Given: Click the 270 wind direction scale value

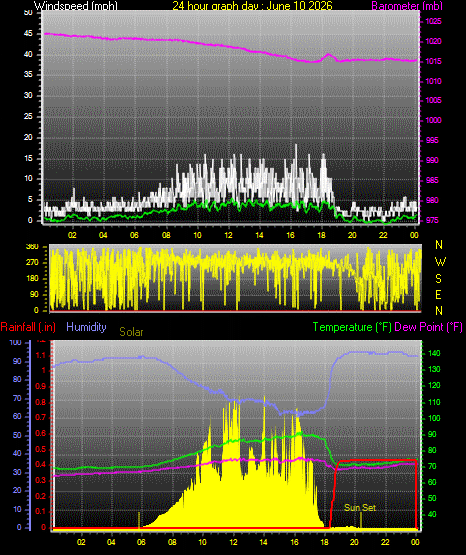Looking at the screenshot, I should coord(32,263).
